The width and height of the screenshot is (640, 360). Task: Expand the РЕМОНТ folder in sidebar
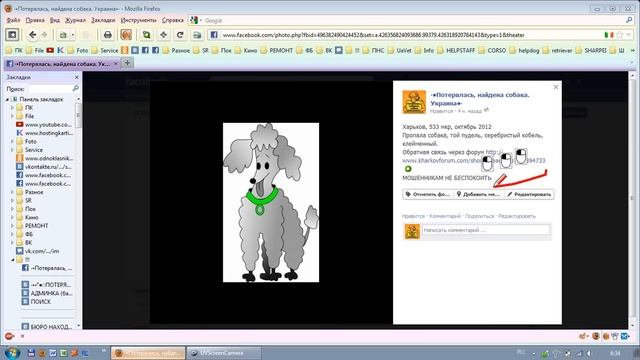point(12,226)
